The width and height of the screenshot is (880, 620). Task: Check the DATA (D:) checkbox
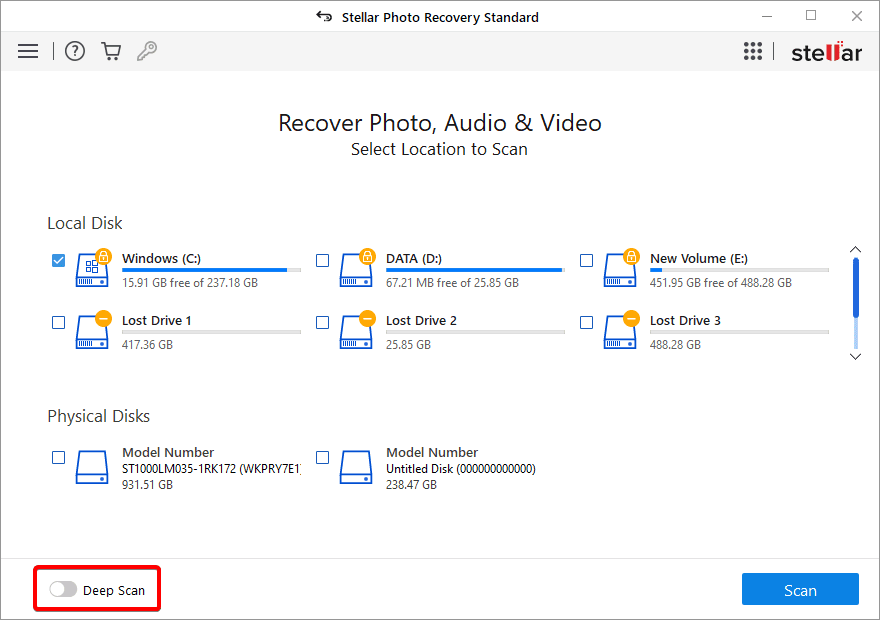322,260
